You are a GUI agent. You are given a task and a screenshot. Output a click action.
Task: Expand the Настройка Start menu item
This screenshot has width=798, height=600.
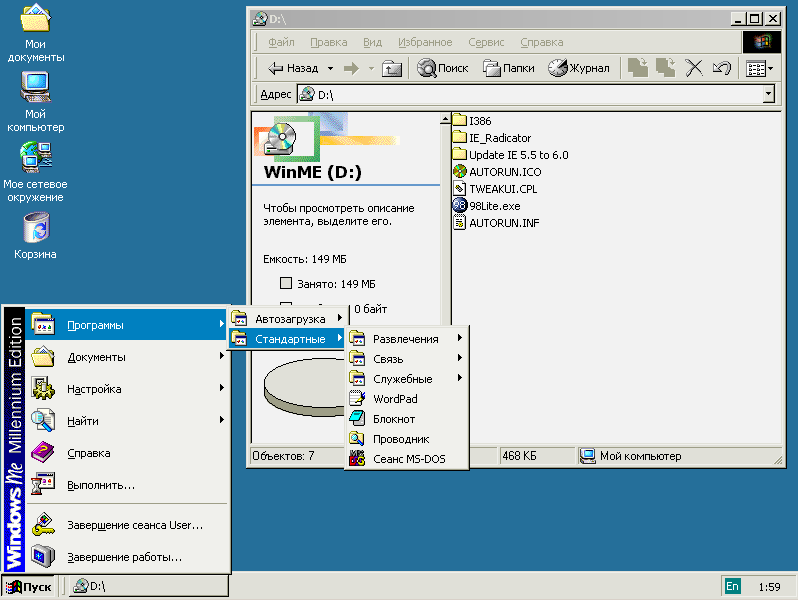point(127,389)
